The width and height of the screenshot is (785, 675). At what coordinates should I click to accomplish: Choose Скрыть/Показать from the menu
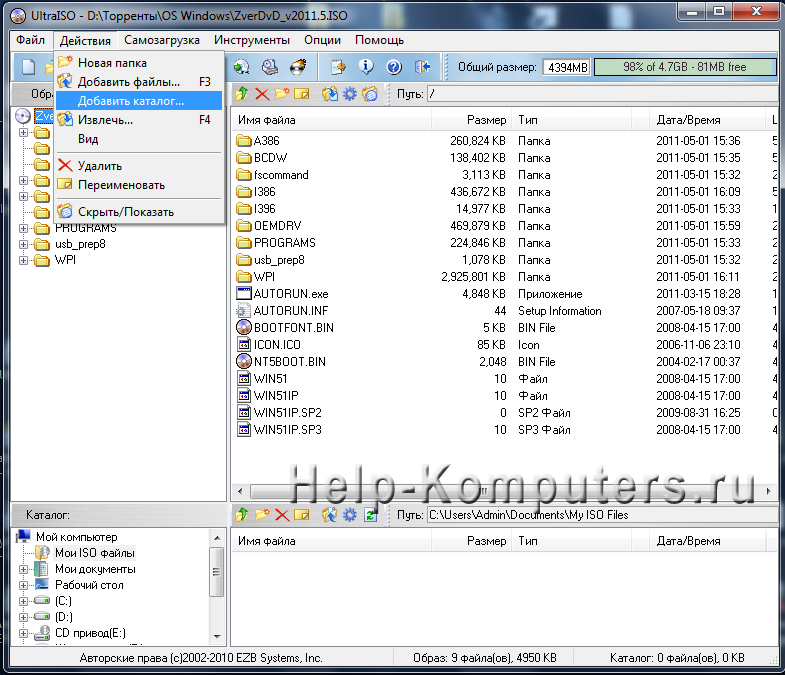click(139, 212)
